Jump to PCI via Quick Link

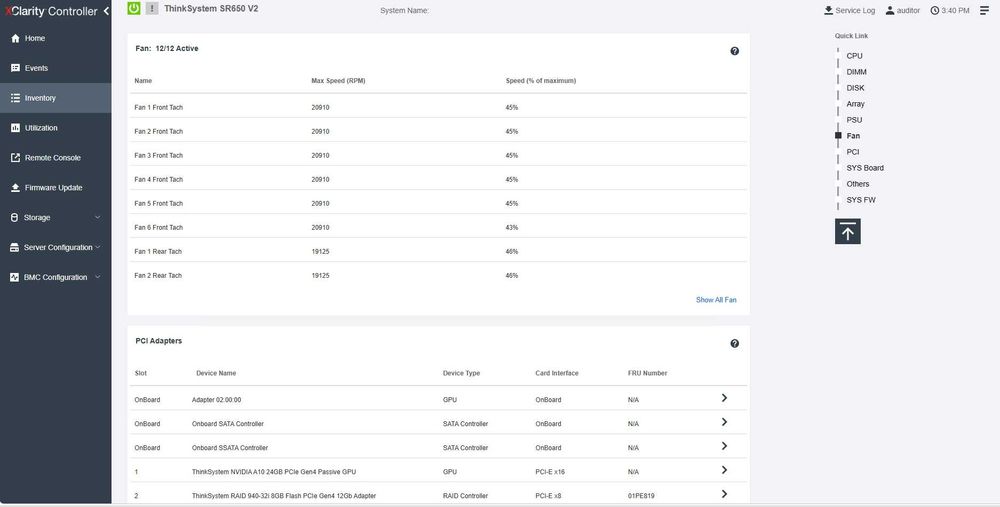coord(853,152)
